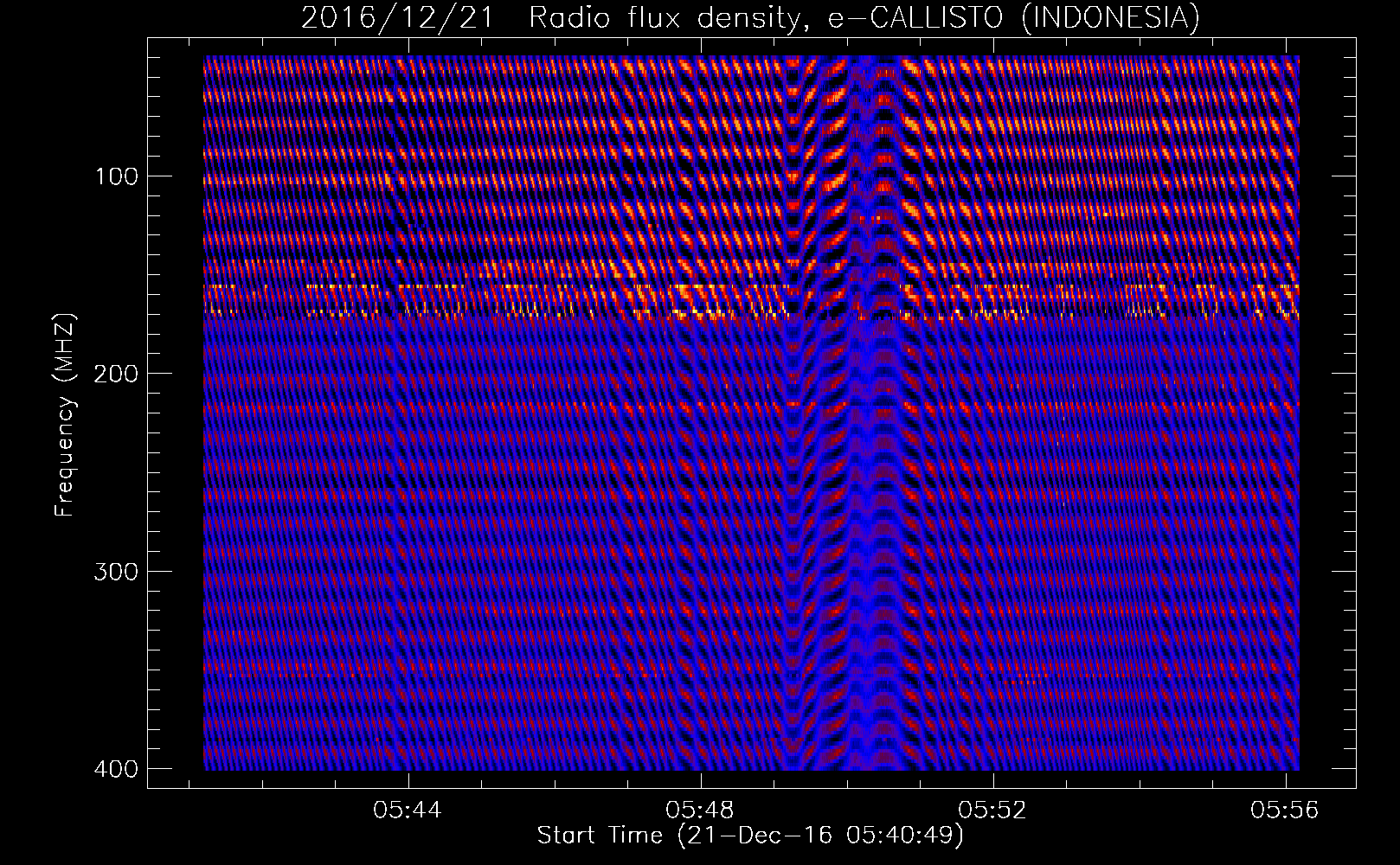This screenshot has width=1400, height=865.
Task: Click the '05:48' time tick label
Action: click(700, 811)
